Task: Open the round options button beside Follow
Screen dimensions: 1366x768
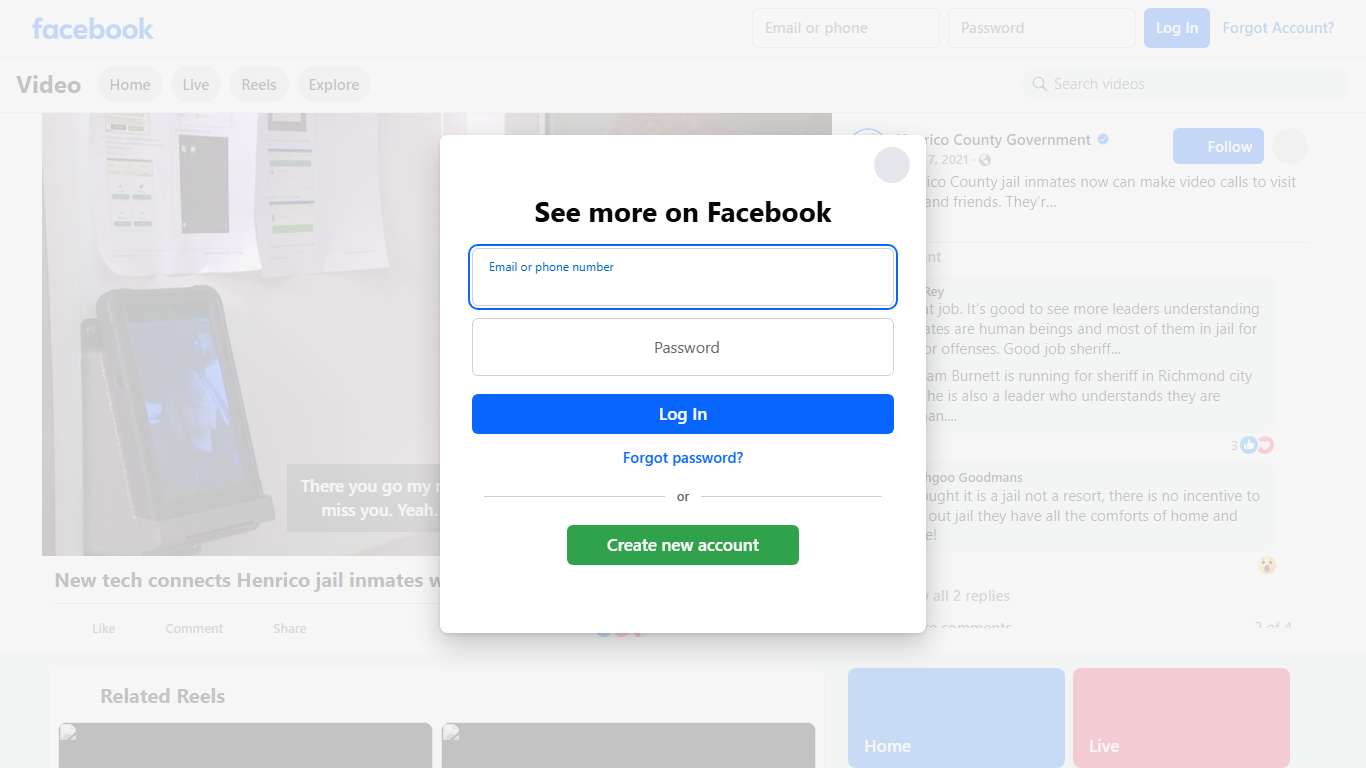Action: 1290,146
